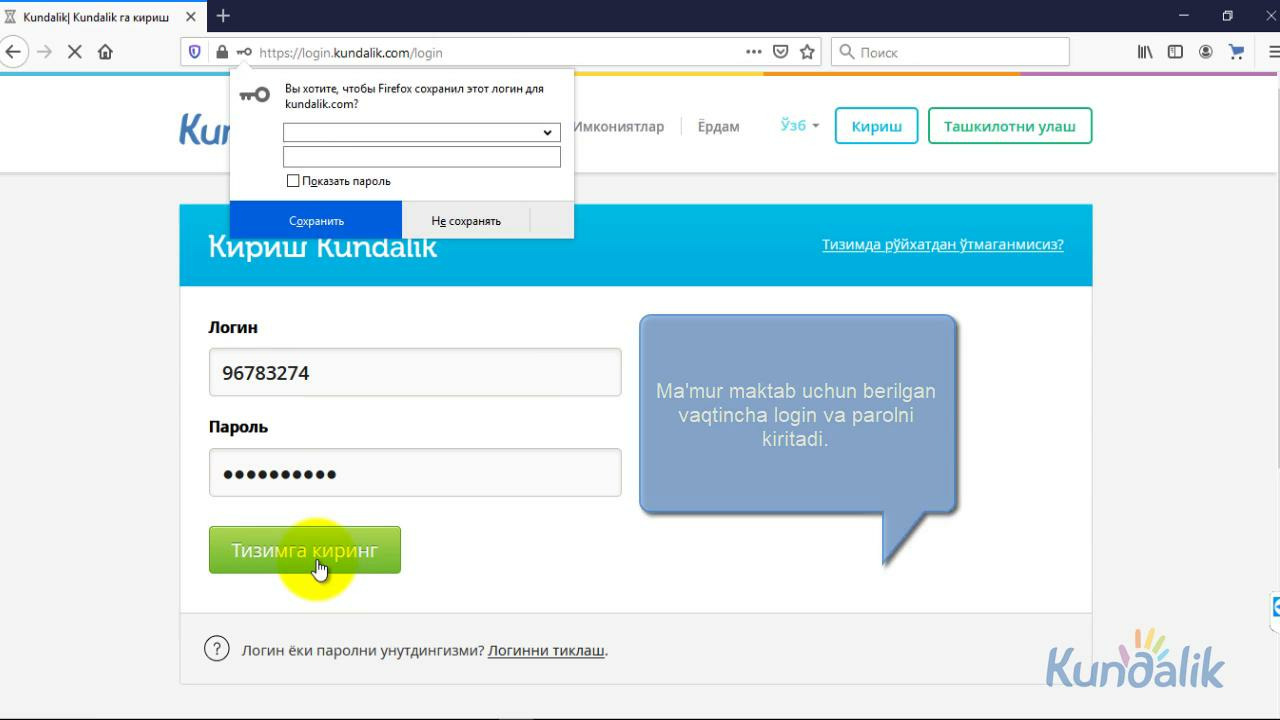Open page actions three-dot menu
This screenshot has height=720, width=1280.
click(x=754, y=52)
